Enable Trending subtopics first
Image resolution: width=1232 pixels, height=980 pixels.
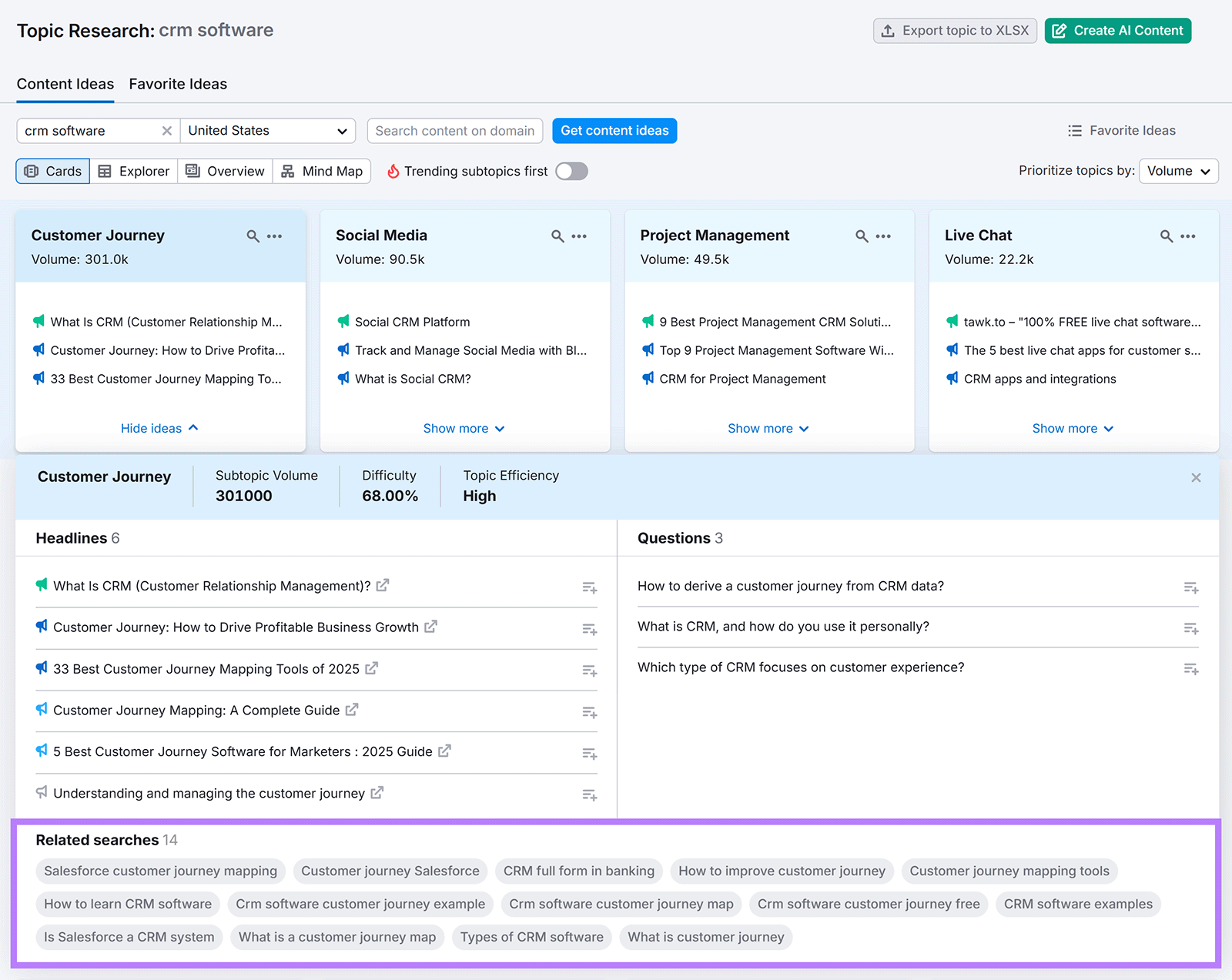coord(571,171)
